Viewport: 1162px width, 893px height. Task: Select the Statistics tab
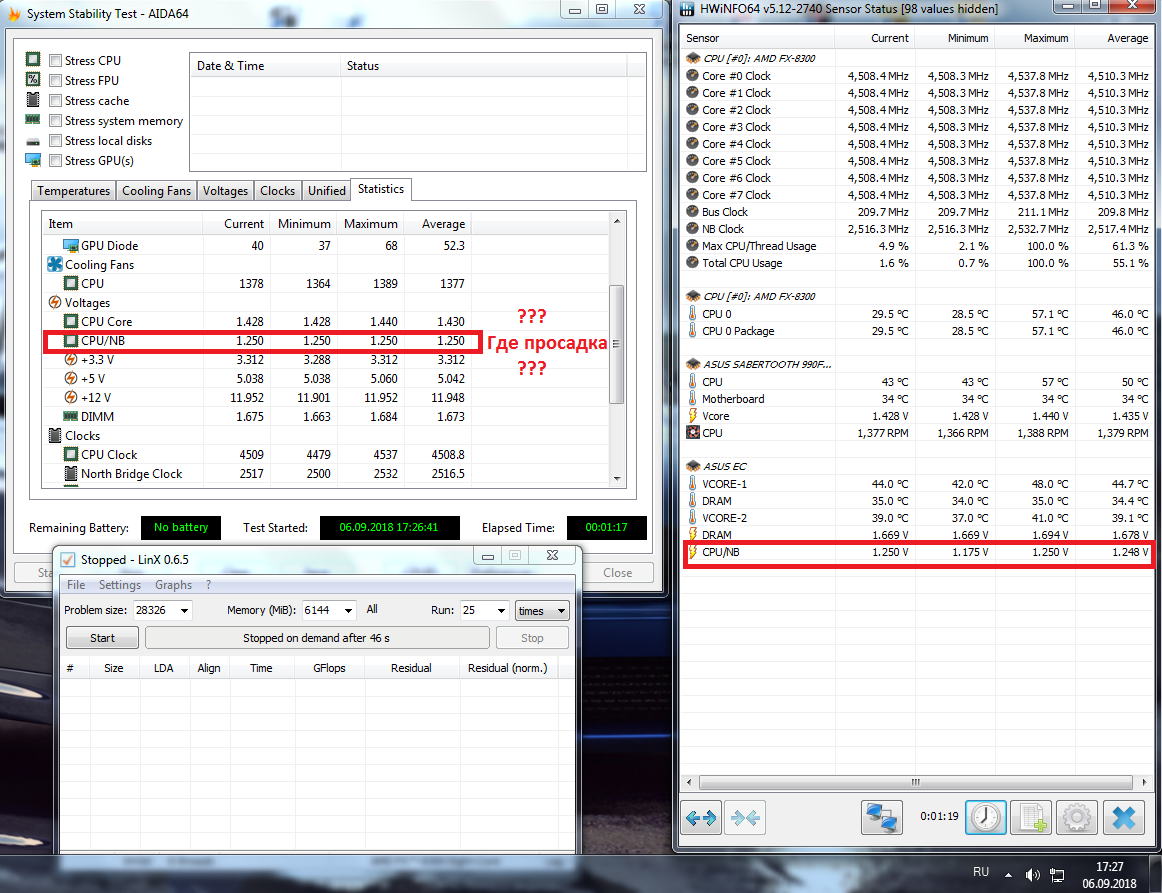pyautogui.click(x=381, y=189)
